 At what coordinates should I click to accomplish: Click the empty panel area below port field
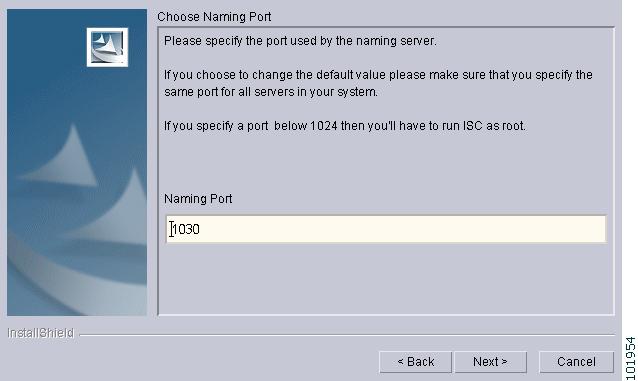[386, 279]
